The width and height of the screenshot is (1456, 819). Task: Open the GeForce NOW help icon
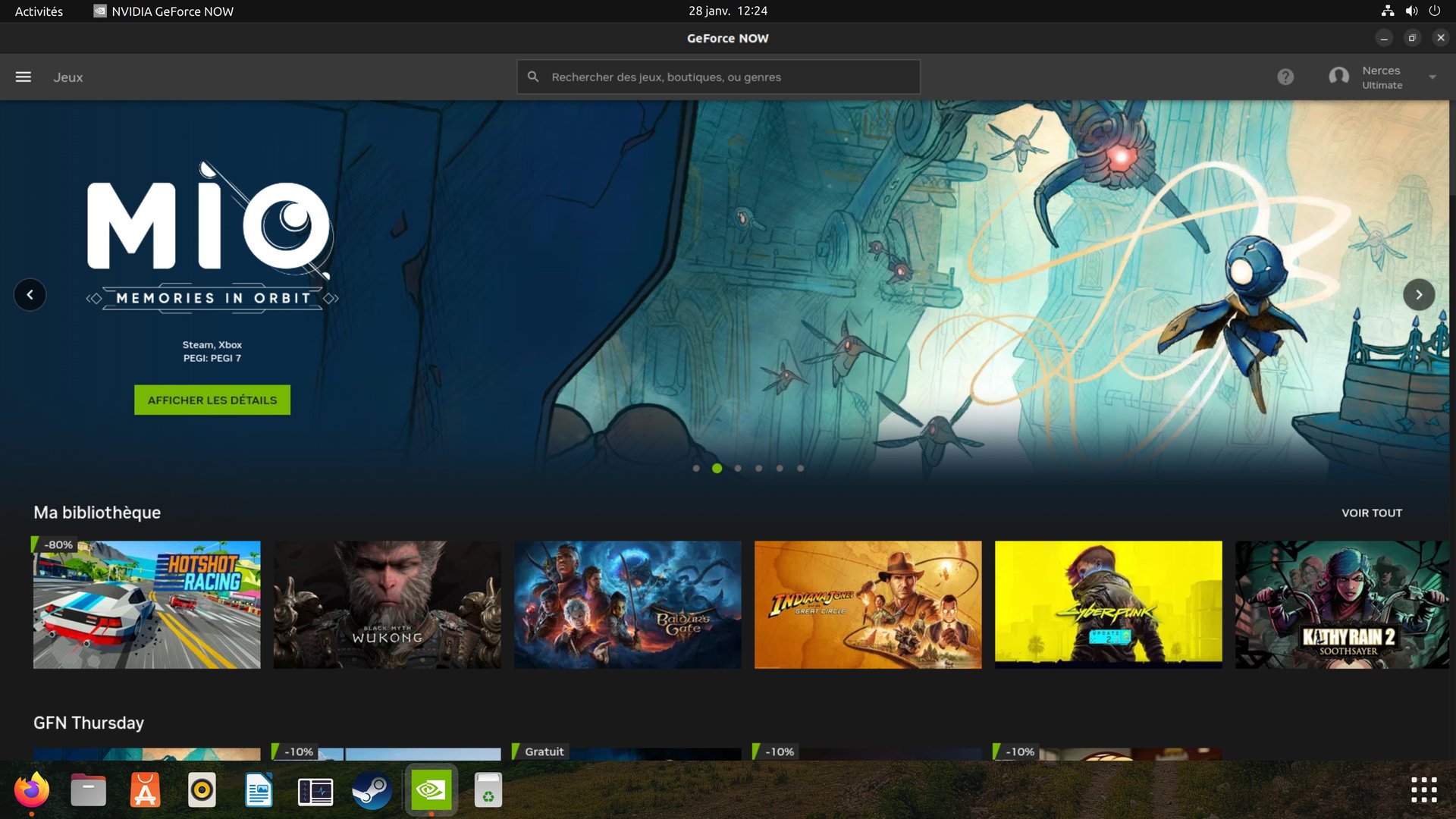point(1285,76)
